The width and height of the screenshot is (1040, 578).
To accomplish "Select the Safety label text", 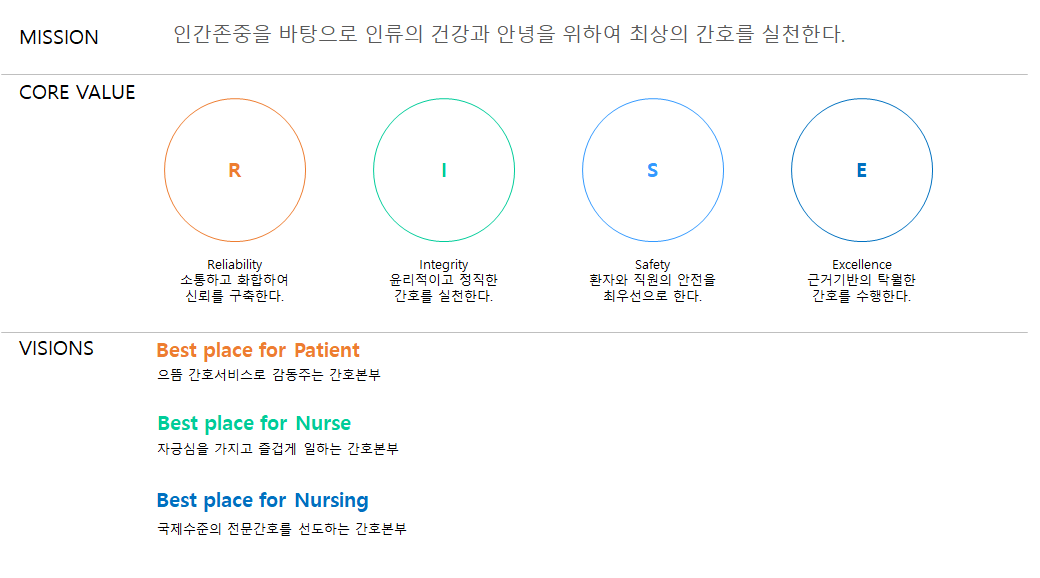I will click(x=653, y=264).
